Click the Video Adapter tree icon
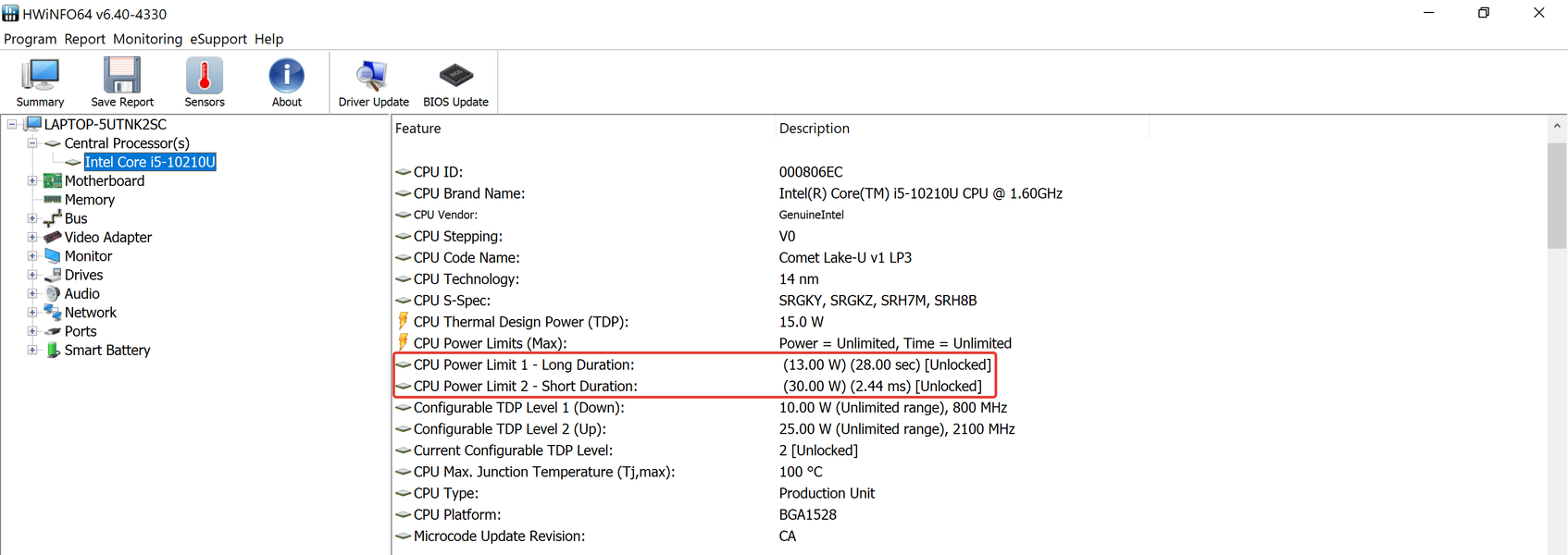 click(53, 238)
